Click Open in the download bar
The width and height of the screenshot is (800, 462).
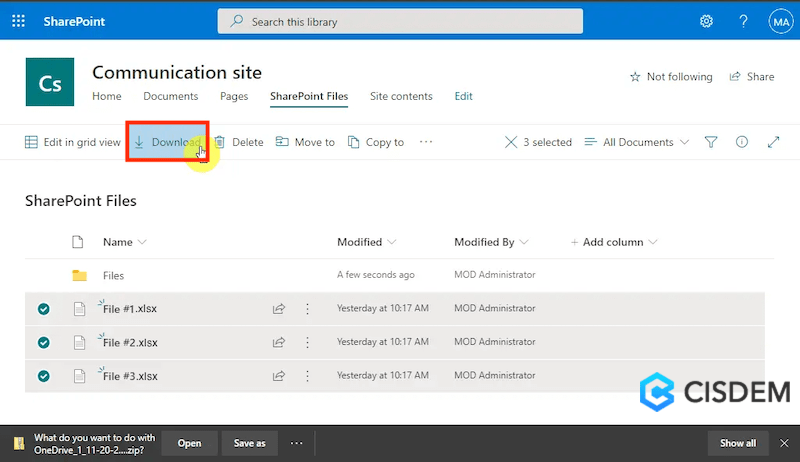[x=189, y=443]
